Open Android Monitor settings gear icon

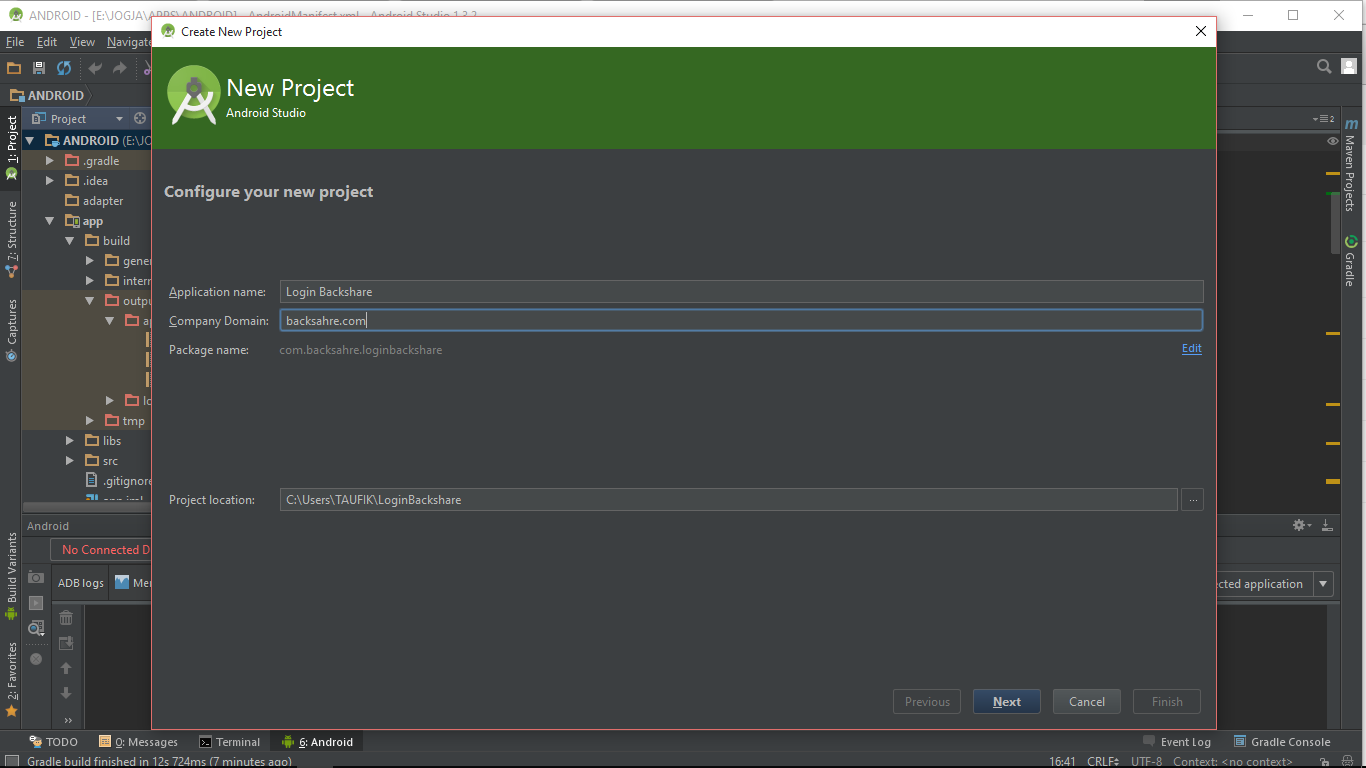click(1300, 524)
